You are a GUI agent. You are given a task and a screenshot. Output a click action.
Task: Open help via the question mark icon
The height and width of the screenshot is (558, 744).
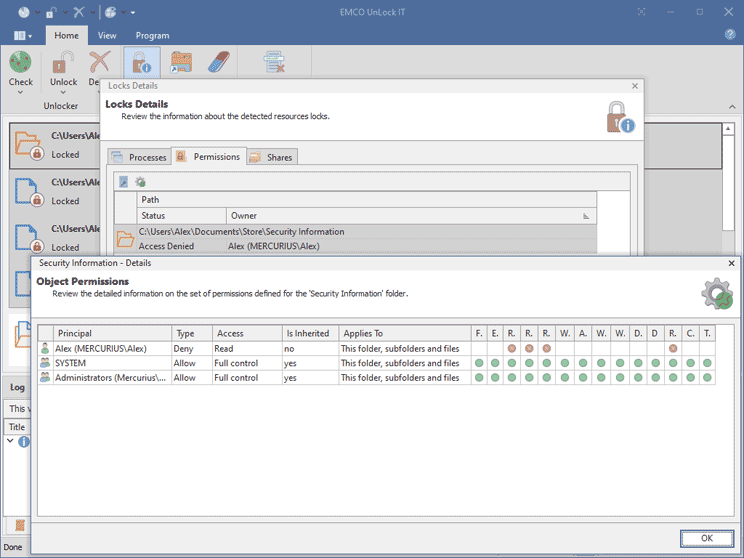pos(730,35)
